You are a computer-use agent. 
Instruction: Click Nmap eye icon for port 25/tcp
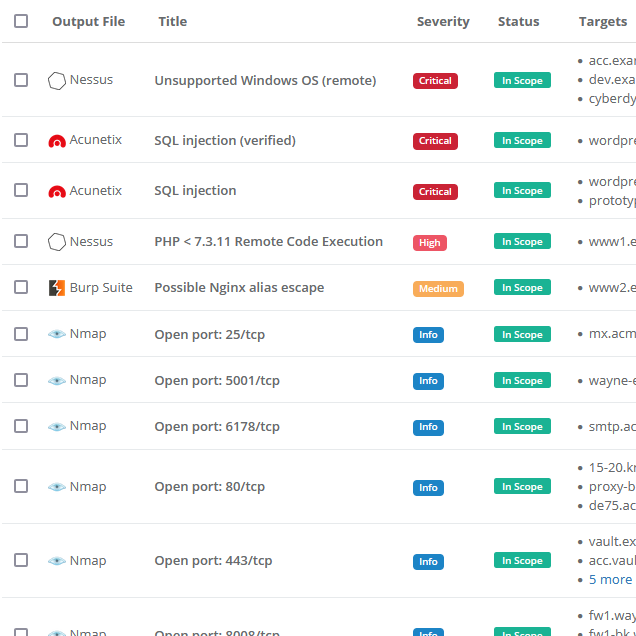point(57,334)
